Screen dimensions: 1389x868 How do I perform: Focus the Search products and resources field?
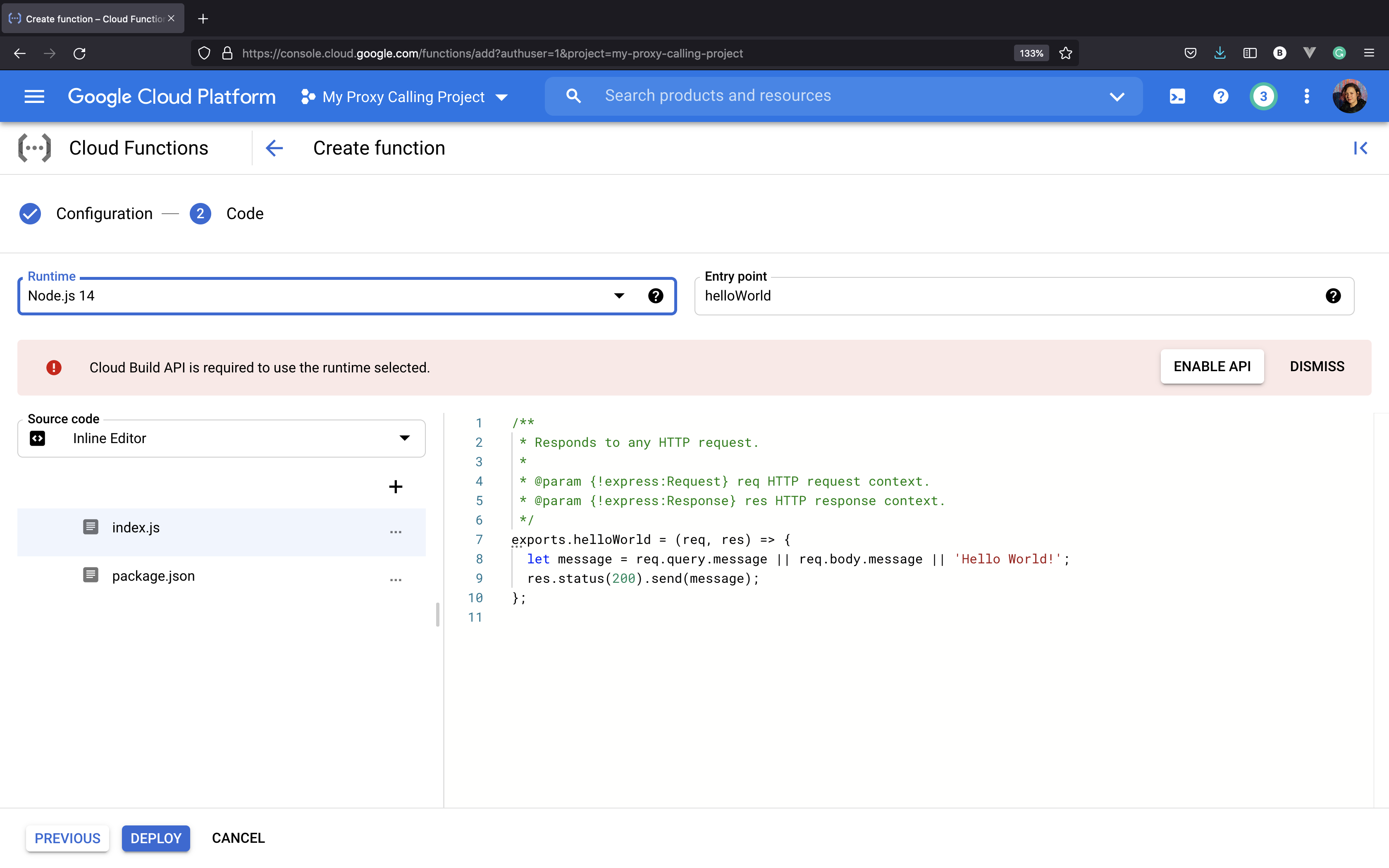pyautogui.click(x=844, y=96)
